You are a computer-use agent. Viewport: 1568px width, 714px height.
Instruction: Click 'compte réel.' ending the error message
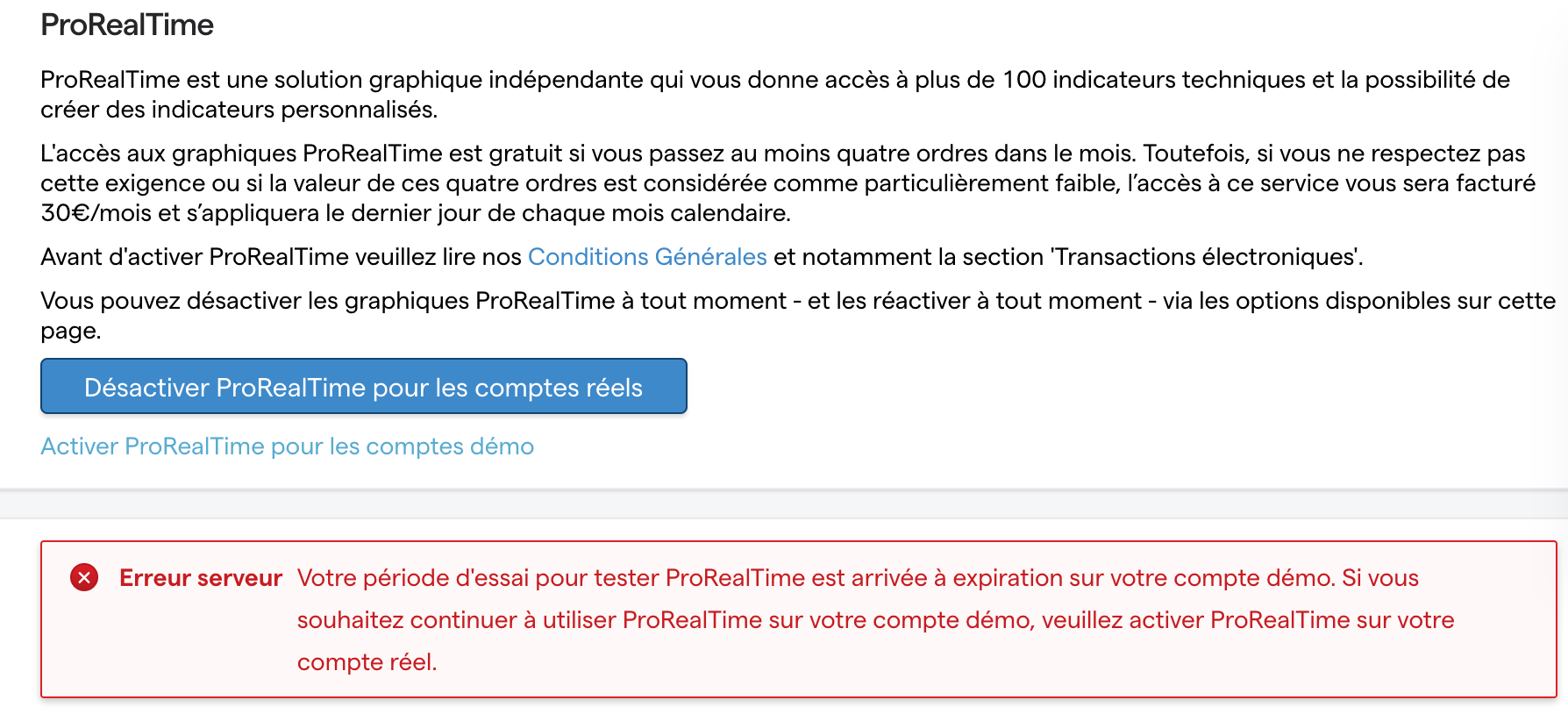pyautogui.click(x=367, y=662)
